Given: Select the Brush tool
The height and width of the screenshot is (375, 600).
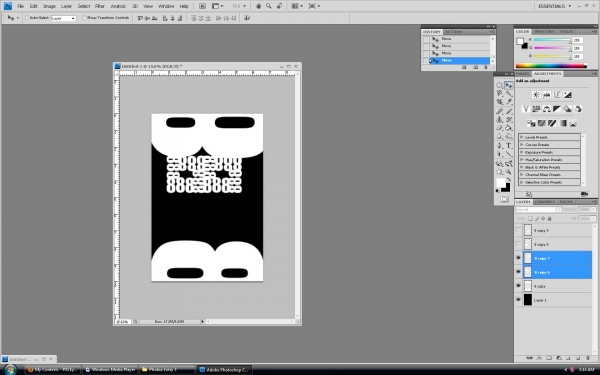Looking at the screenshot, I should [x=509, y=111].
